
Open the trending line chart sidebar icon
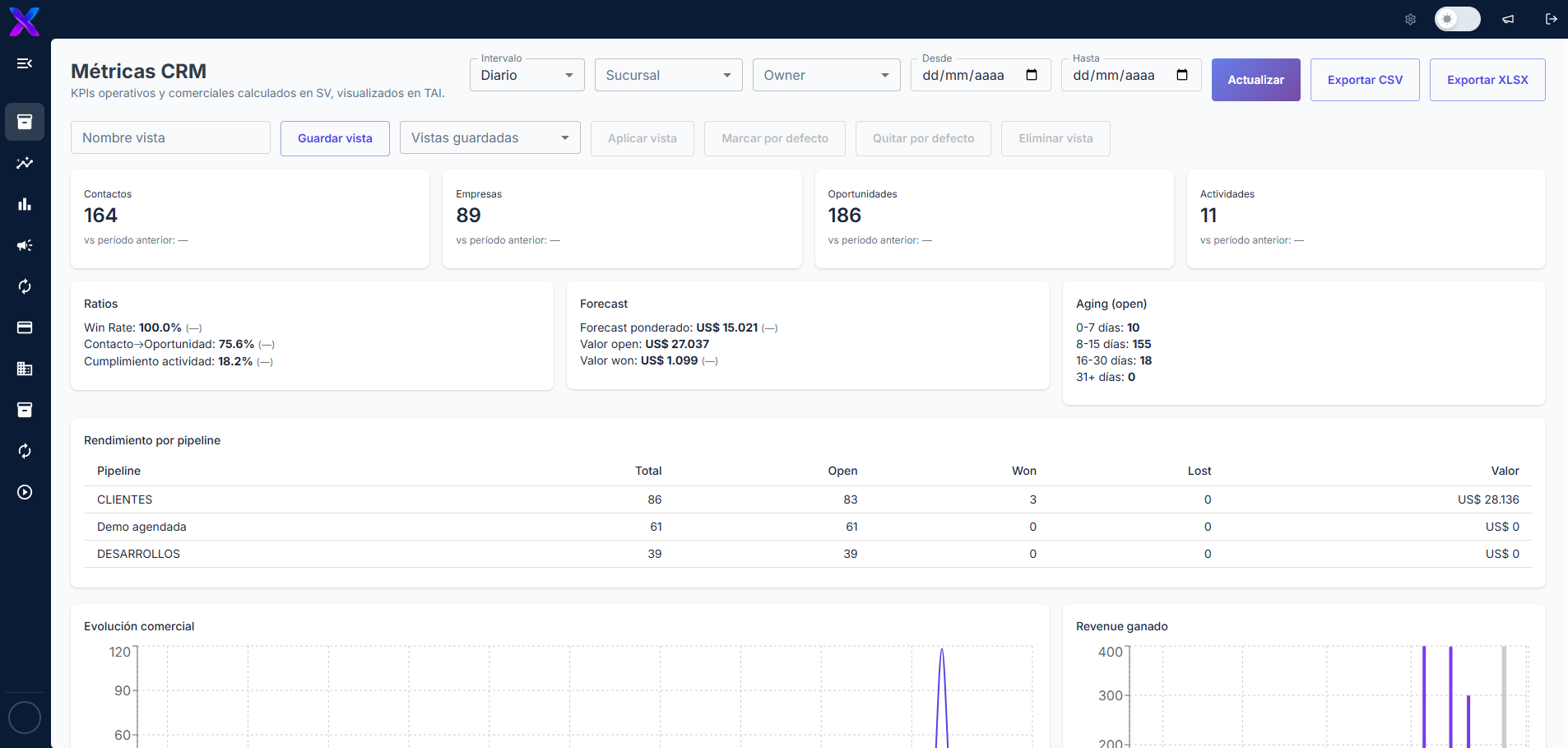pyautogui.click(x=25, y=163)
